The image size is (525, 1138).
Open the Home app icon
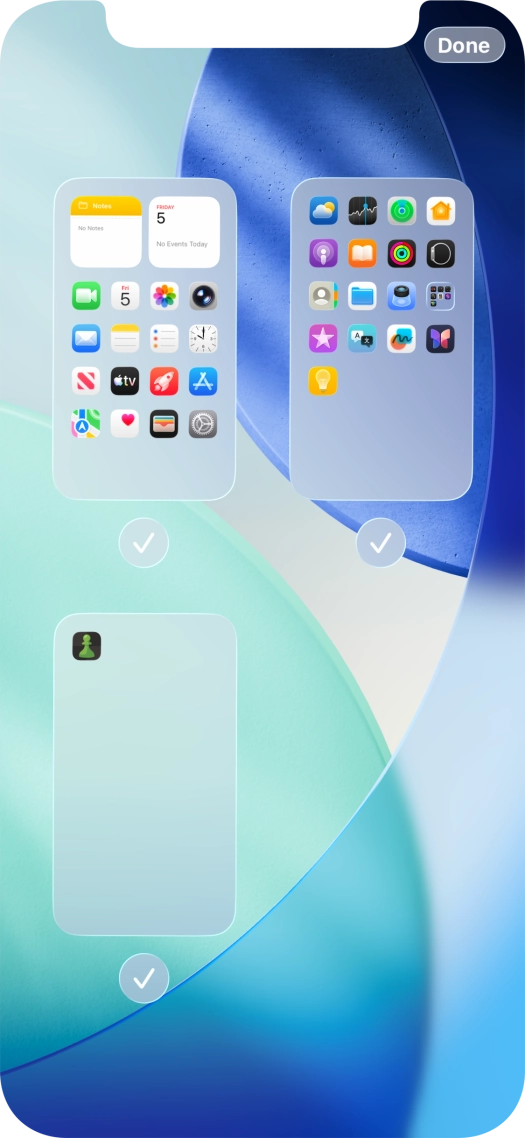coord(441,211)
